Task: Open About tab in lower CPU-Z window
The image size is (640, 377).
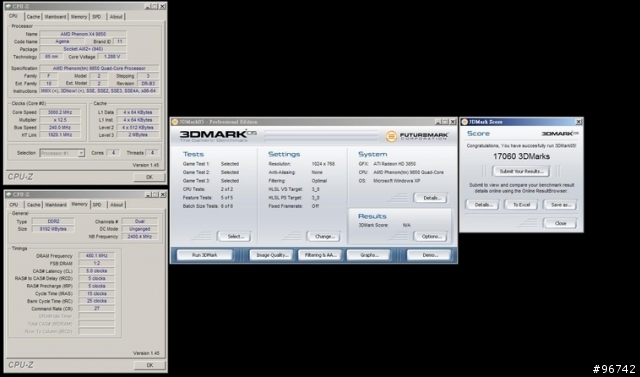Action: point(116,205)
